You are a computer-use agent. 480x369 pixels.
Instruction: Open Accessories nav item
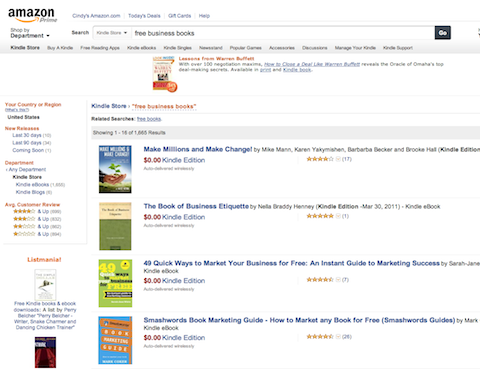coord(282,48)
